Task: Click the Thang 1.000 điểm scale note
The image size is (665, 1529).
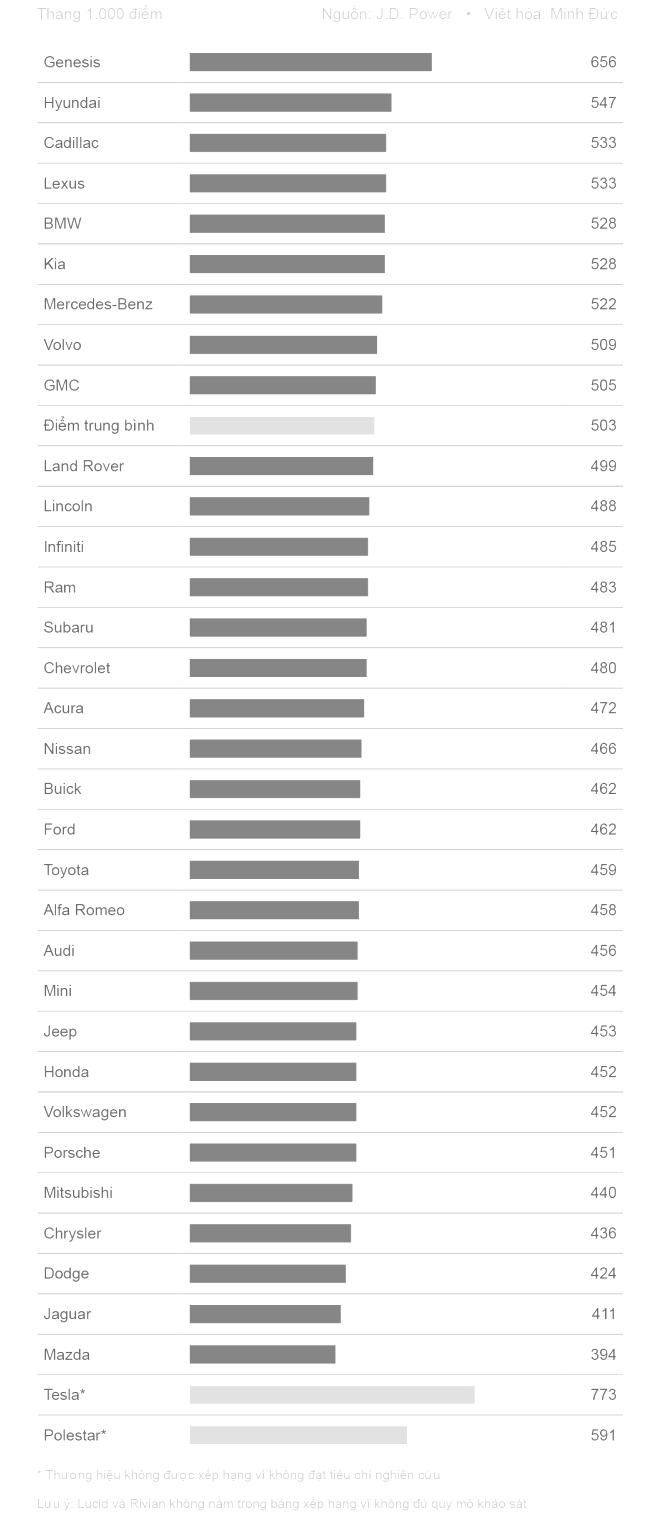Action: click(x=99, y=14)
